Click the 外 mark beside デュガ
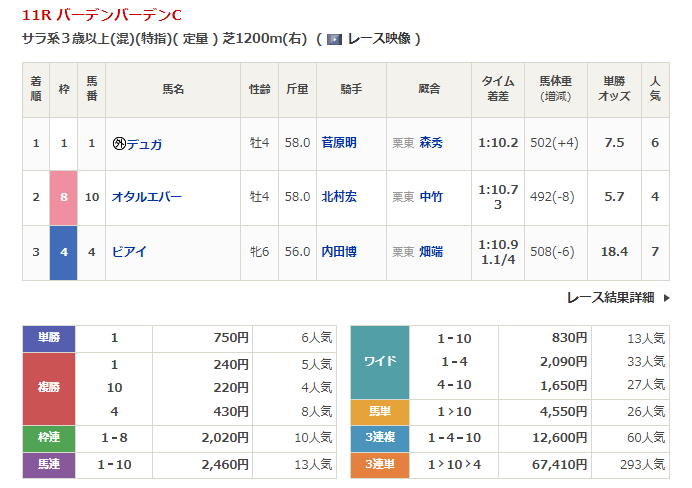This screenshot has width=692, height=488. coord(118,143)
